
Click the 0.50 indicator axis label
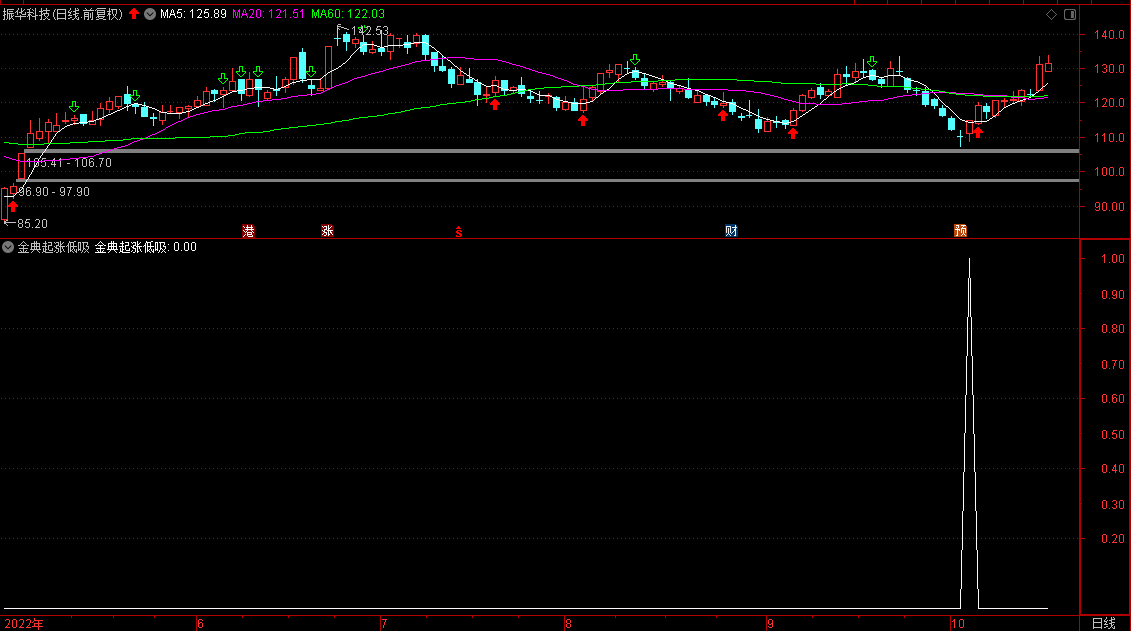pyautogui.click(x=1113, y=435)
